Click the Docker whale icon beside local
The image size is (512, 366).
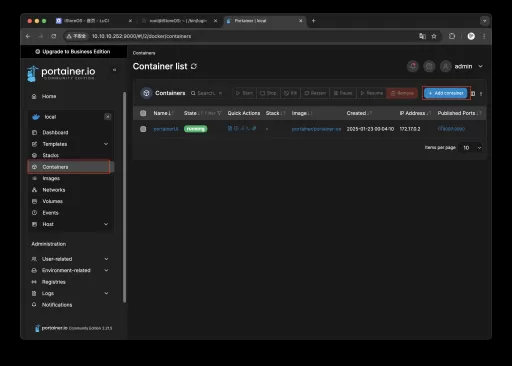[36, 117]
